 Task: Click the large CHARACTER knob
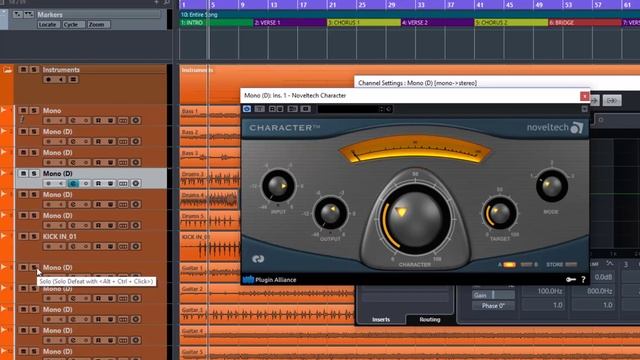coord(415,219)
